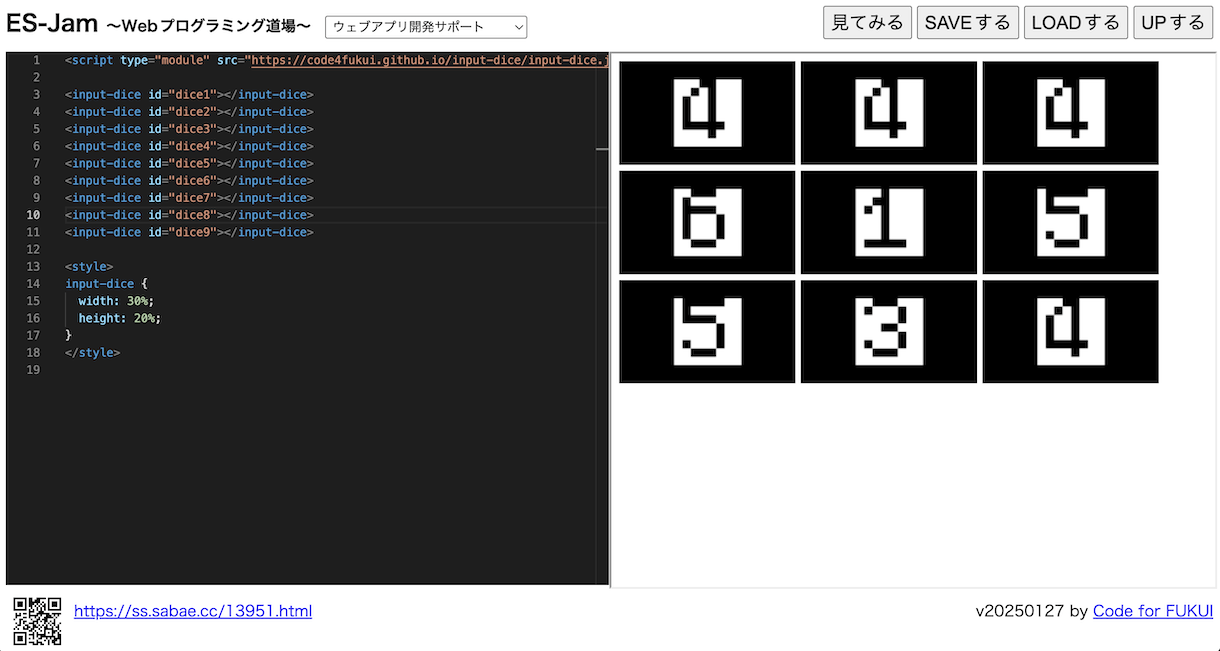Open the ss.sabae.cc/13951.html link
The height and width of the screenshot is (651, 1220).
point(193,611)
